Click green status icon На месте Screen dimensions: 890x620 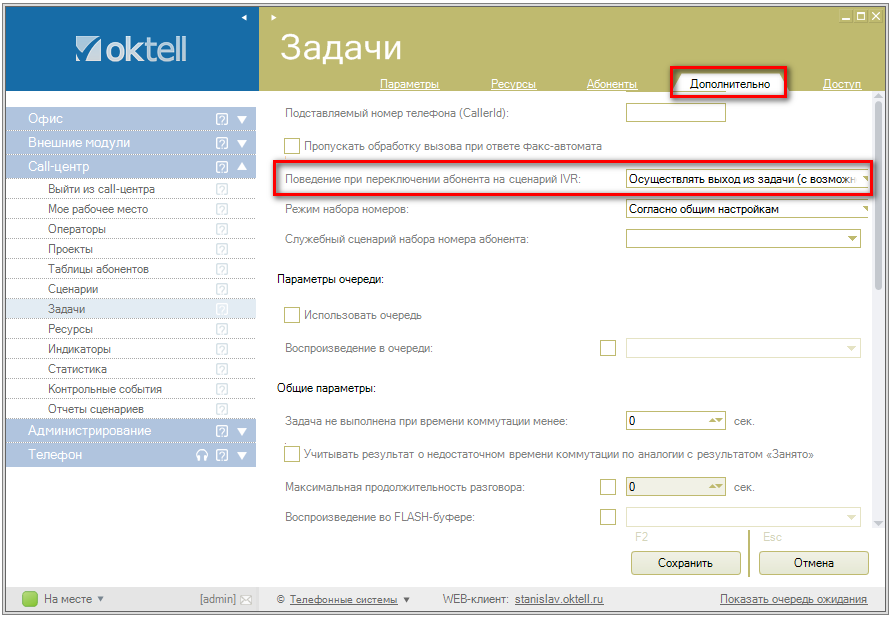pos(30,599)
